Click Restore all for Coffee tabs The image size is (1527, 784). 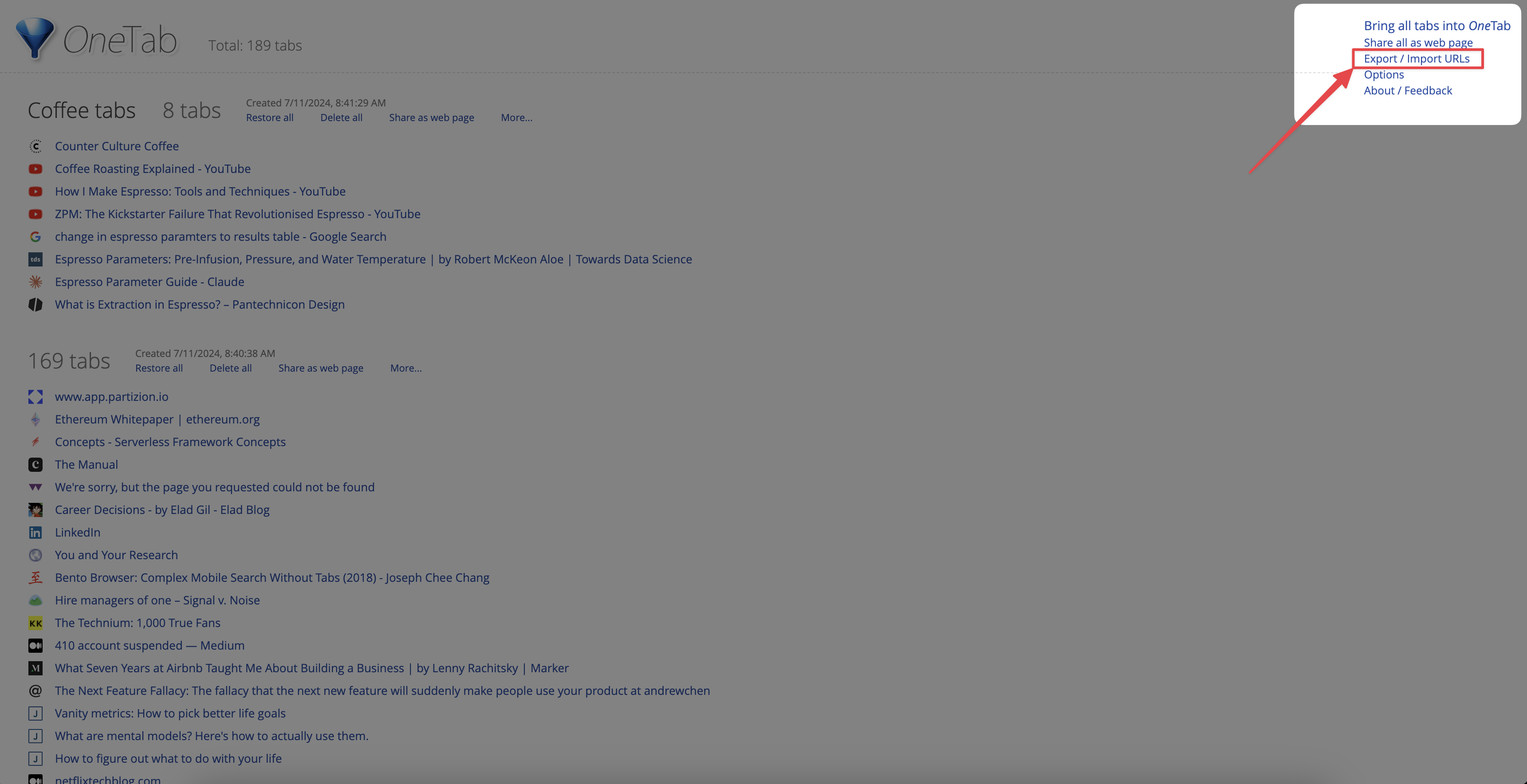(x=270, y=118)
